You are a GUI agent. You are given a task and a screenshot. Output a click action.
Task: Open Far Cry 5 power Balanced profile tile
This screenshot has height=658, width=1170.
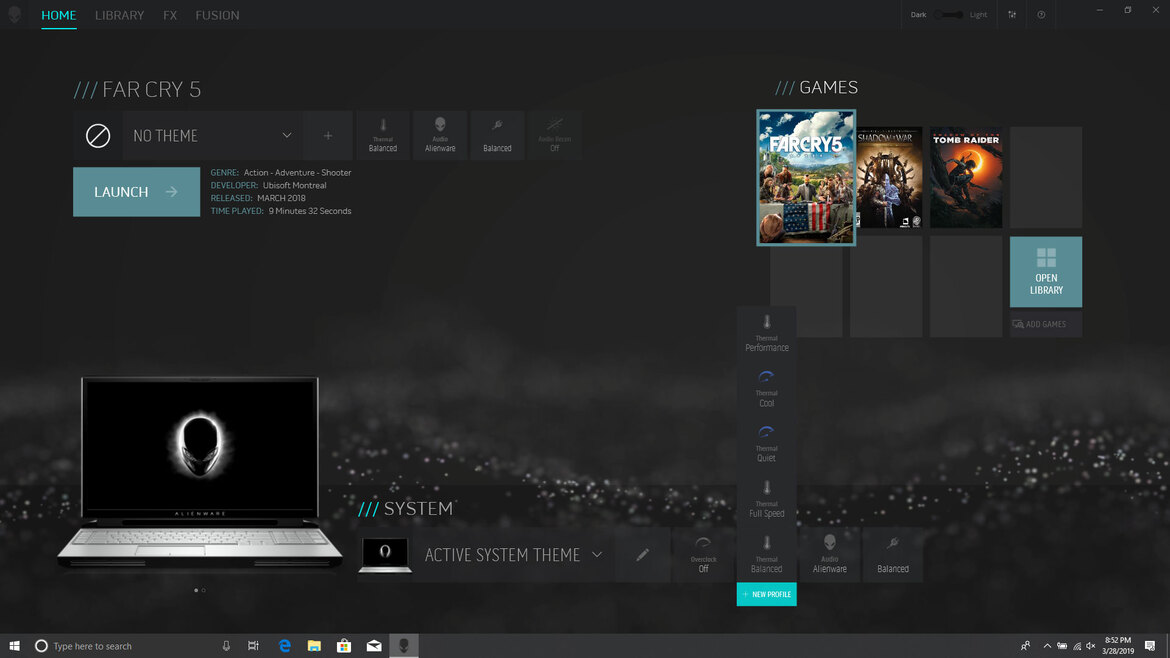(497, 136)
